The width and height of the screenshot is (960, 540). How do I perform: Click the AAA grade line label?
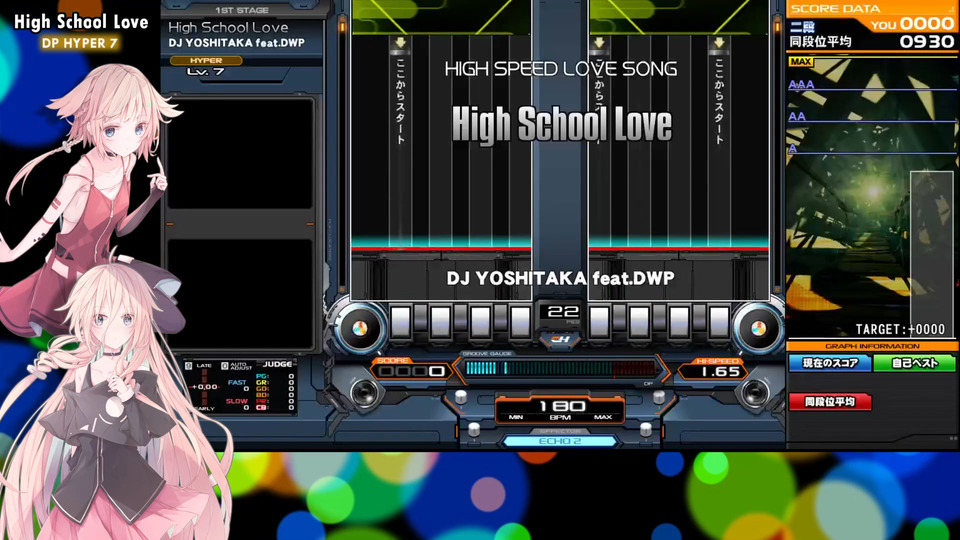pos(801,84)
